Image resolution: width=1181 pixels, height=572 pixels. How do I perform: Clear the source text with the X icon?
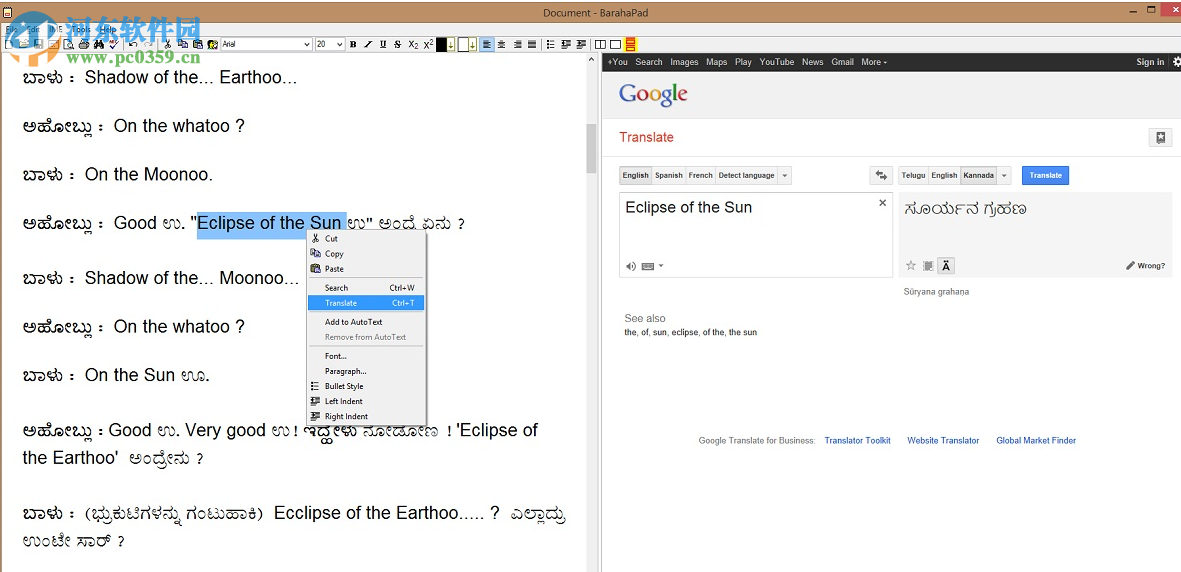pyautogui.click(x=882, y=203)
